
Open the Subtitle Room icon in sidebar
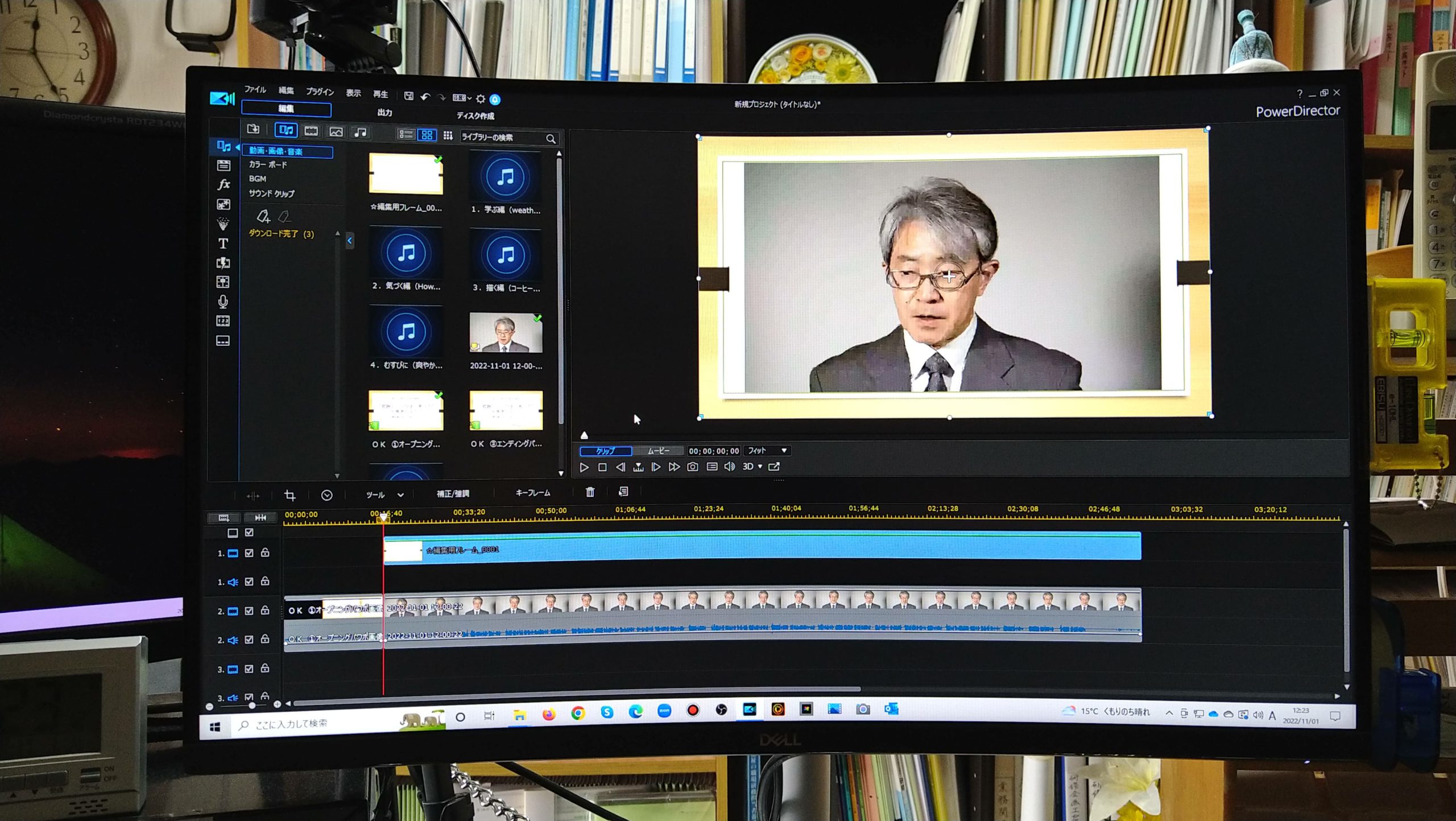223,341
